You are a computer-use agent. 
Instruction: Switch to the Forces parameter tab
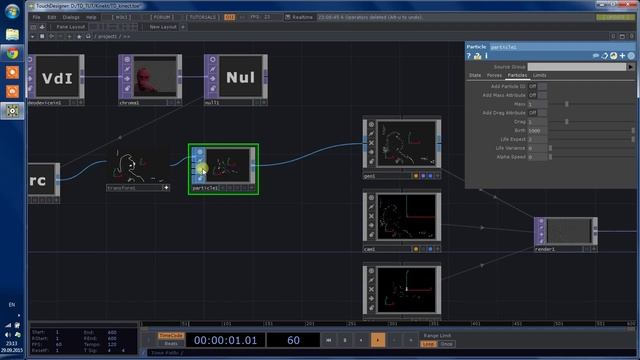(494, 76)
